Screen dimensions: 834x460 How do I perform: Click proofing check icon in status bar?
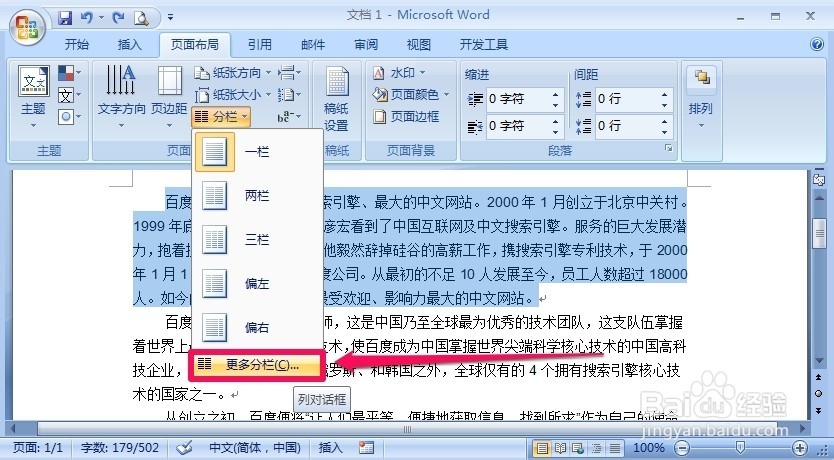(184, 448)
